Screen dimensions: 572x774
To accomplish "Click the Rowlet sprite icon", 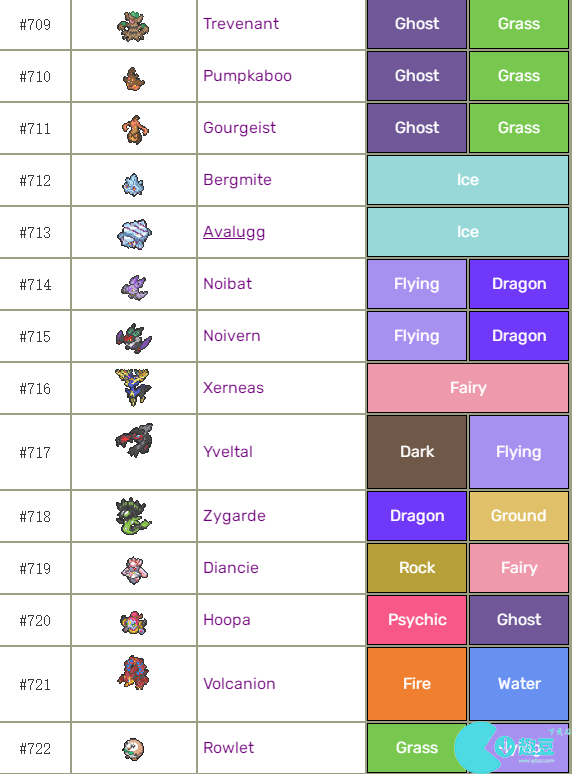I will [x=133, y=749].
